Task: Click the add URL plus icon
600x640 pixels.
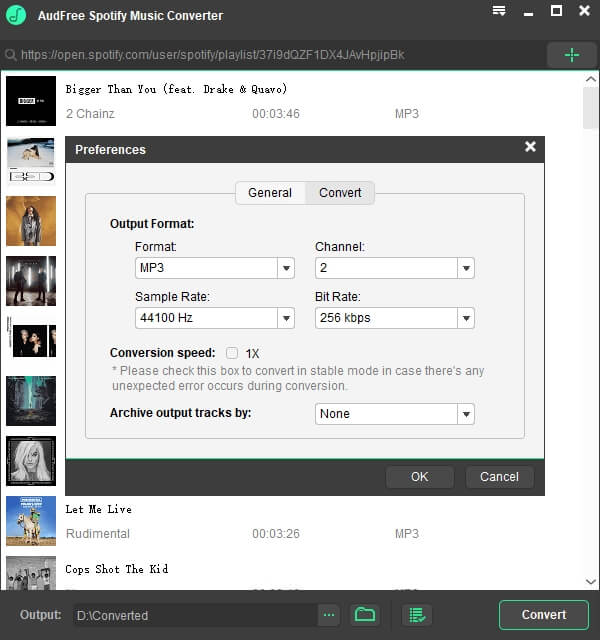Action: coord(571,55)
